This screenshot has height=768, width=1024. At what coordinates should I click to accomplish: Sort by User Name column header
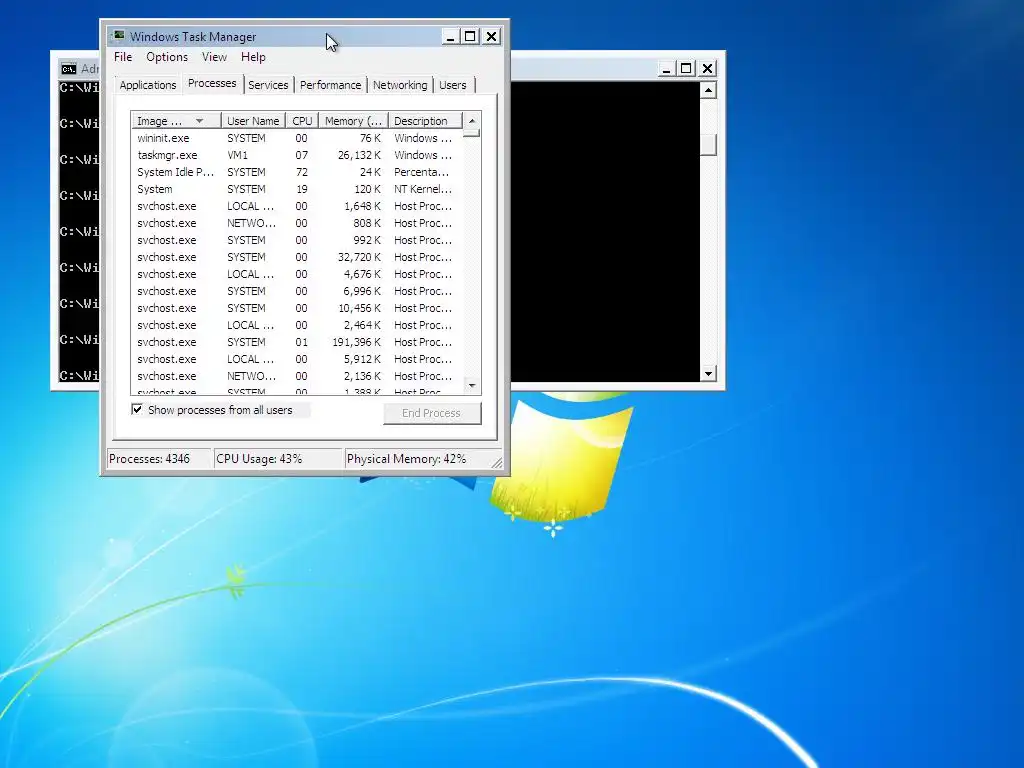click(253, 121)
